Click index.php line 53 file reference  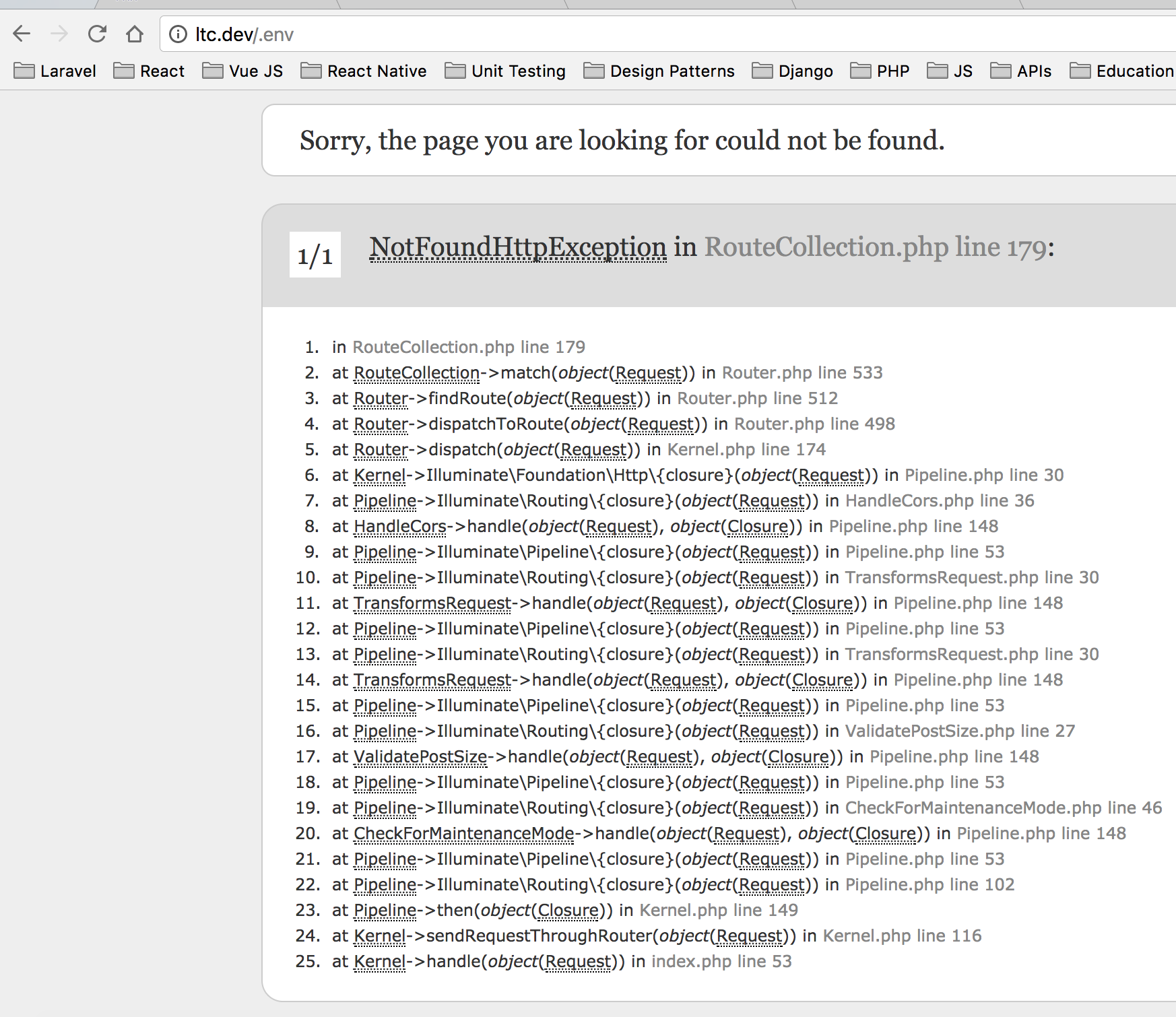click(x=721, y=961)
